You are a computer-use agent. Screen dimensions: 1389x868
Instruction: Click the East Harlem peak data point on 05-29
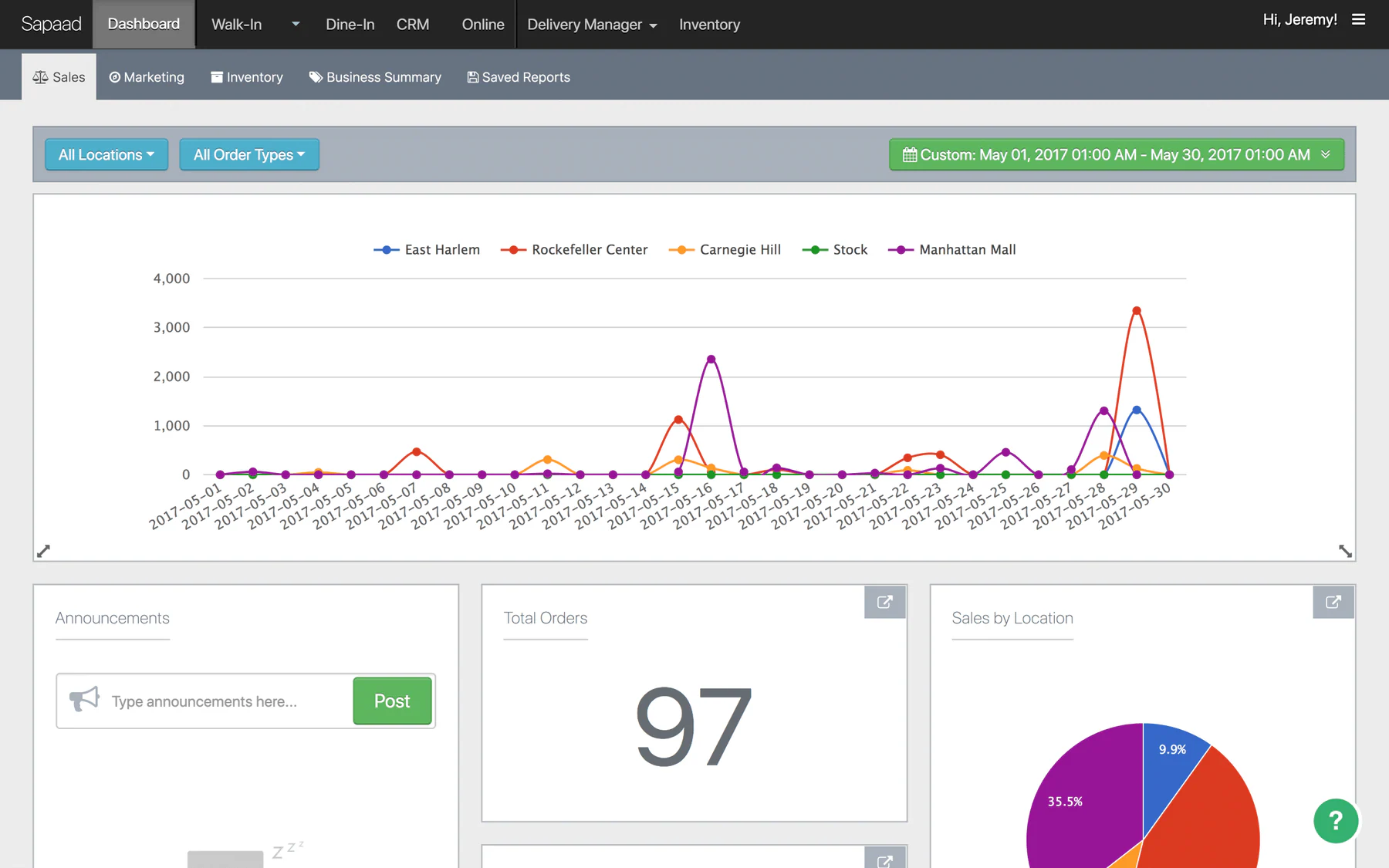1137,410
